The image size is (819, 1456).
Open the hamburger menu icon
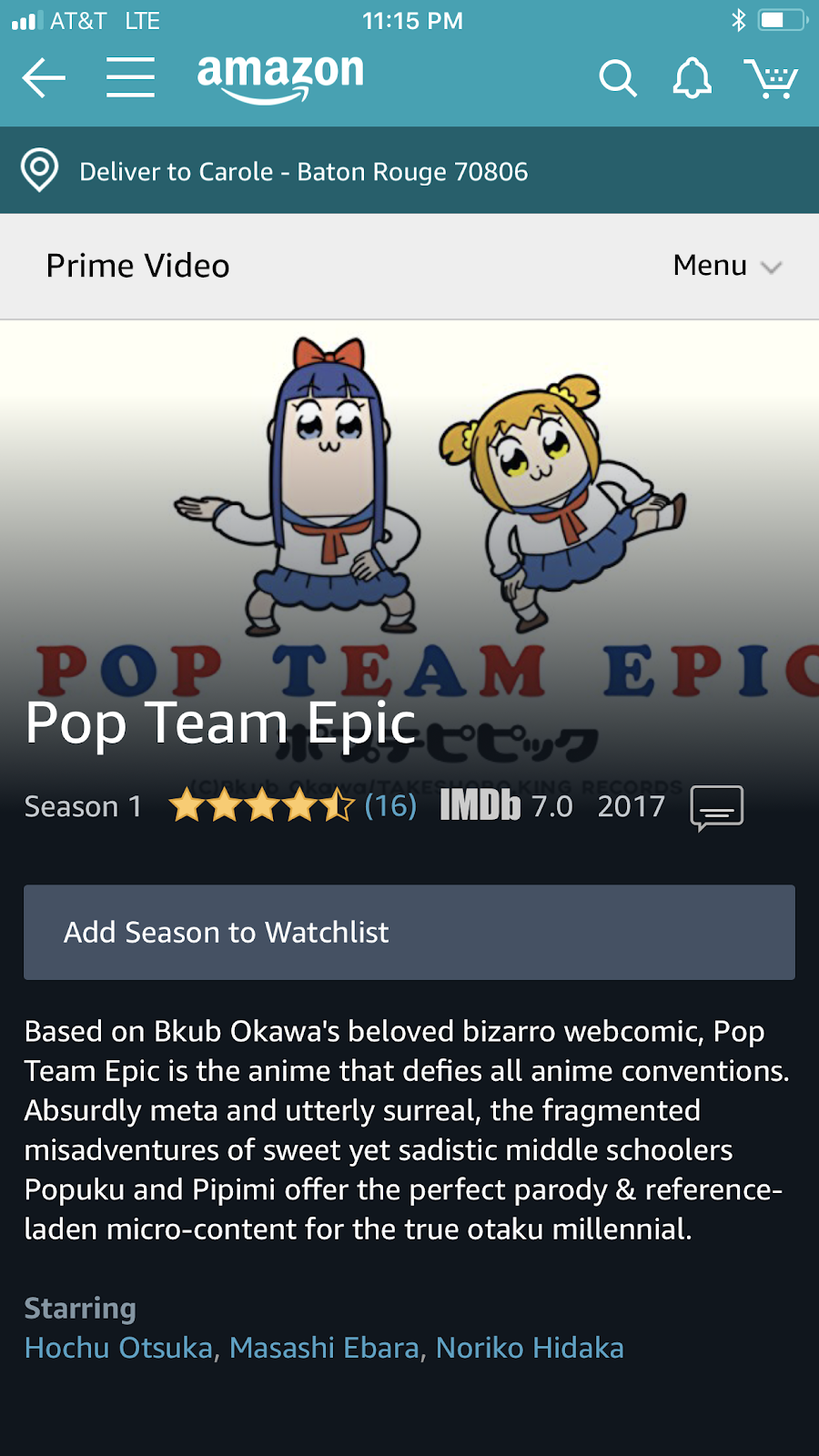point(130,77)
